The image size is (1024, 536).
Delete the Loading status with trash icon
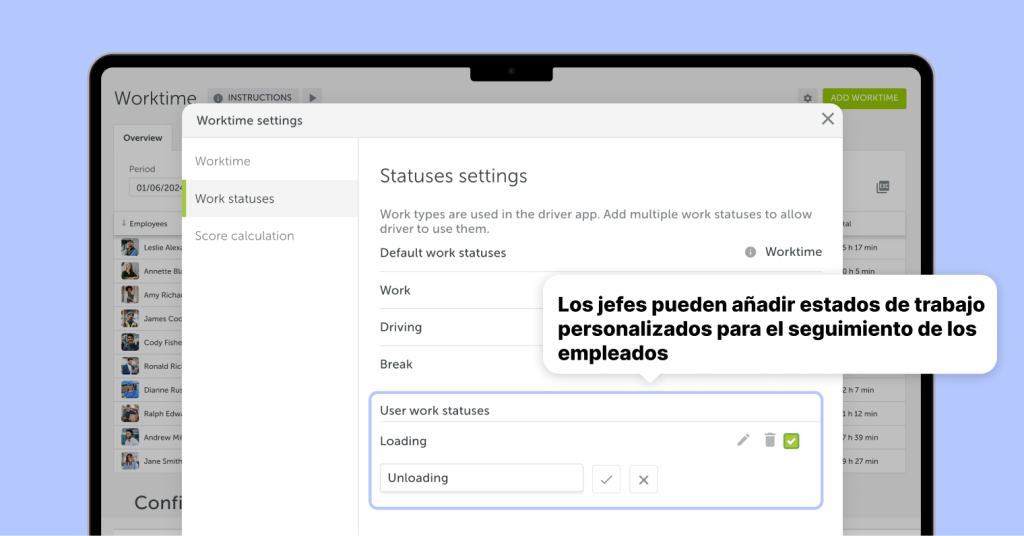[x=770, y=441]
